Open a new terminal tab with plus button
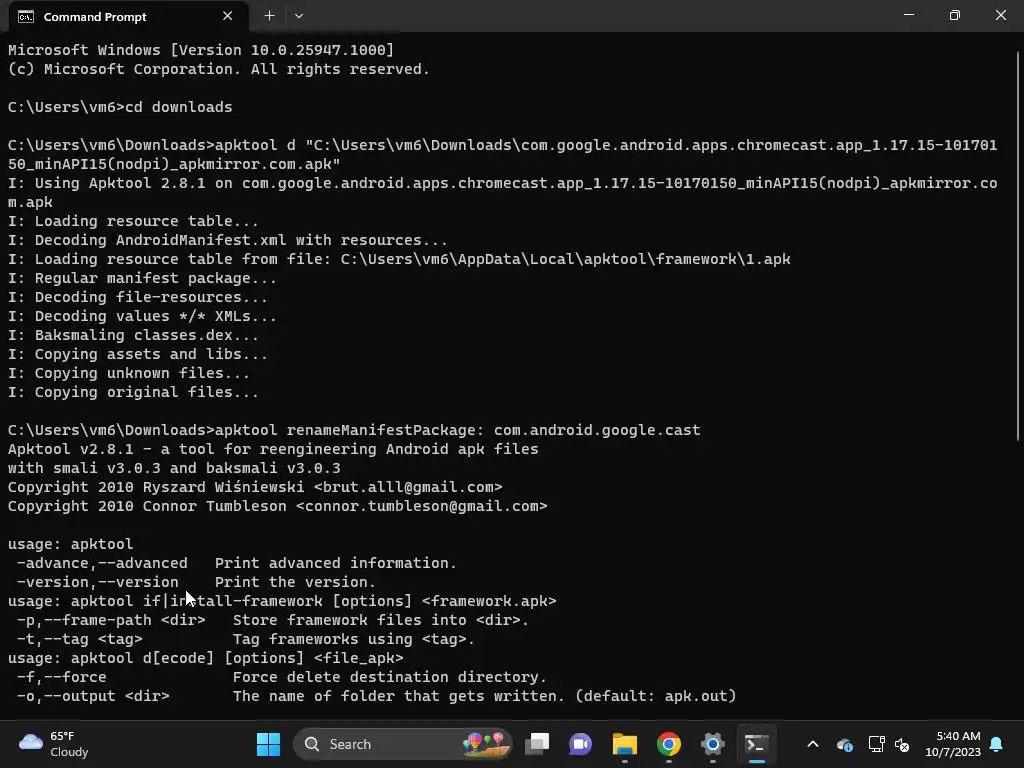The height and width of the screenshot is (768, 1024). (x=269, y=16)
